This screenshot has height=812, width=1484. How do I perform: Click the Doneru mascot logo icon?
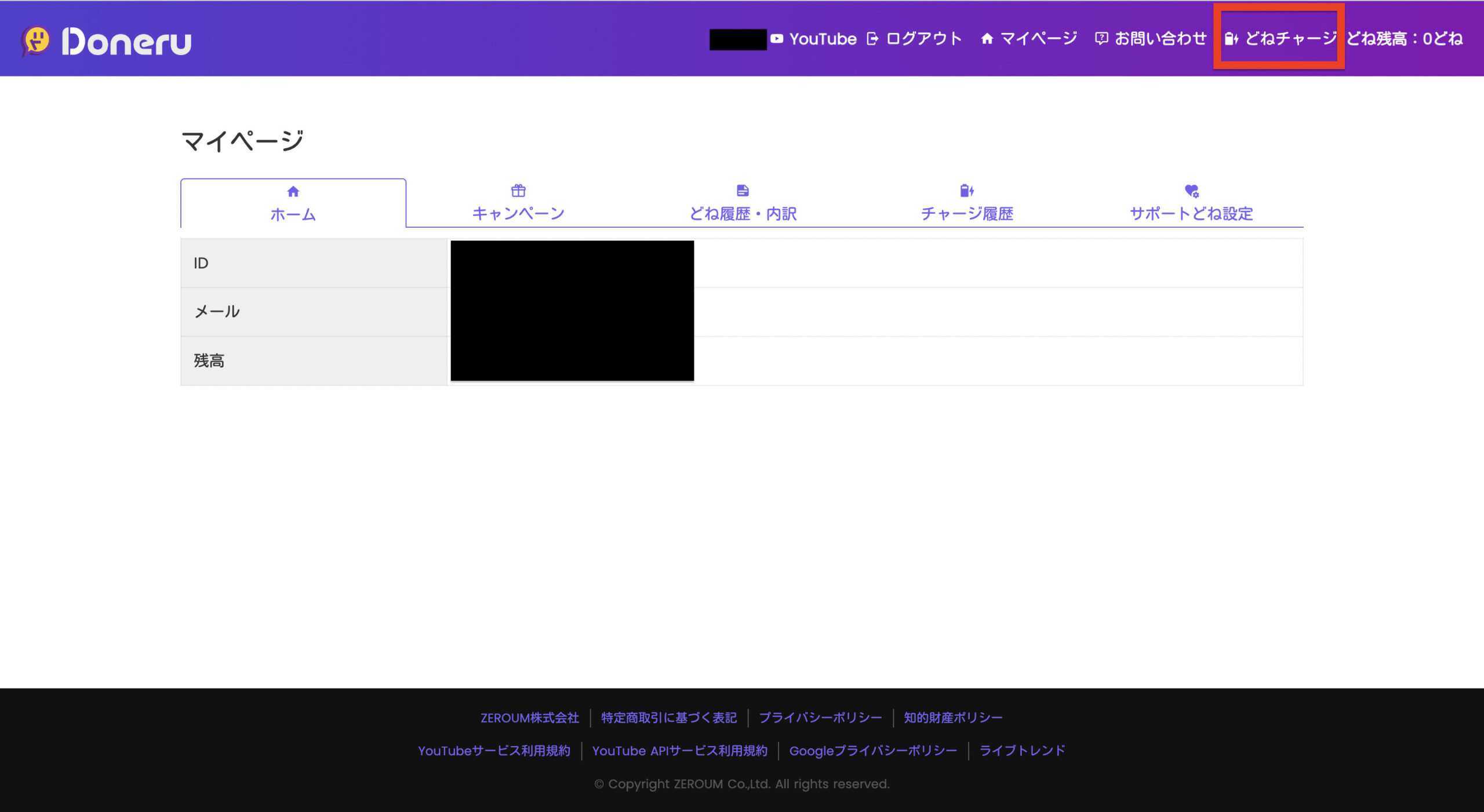(x=36, y=41)
